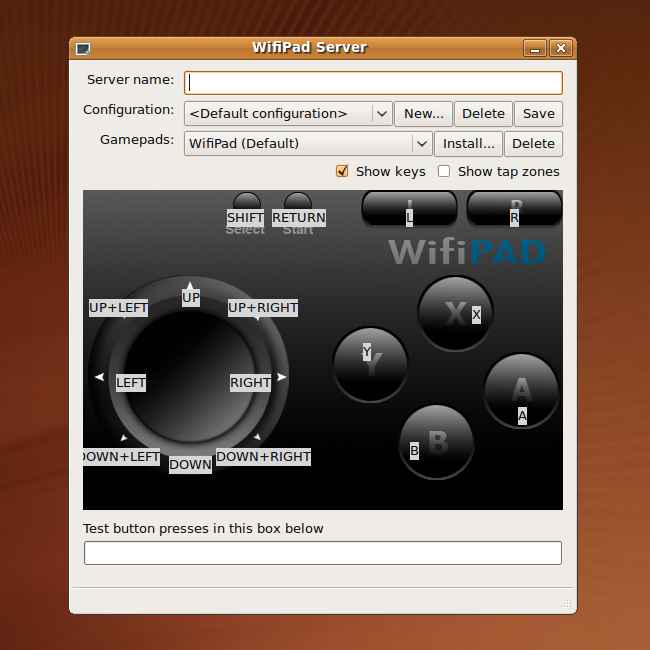Open the Configuration dropdown
Viewport: 650px width, 650px height.
coord(288,114)
